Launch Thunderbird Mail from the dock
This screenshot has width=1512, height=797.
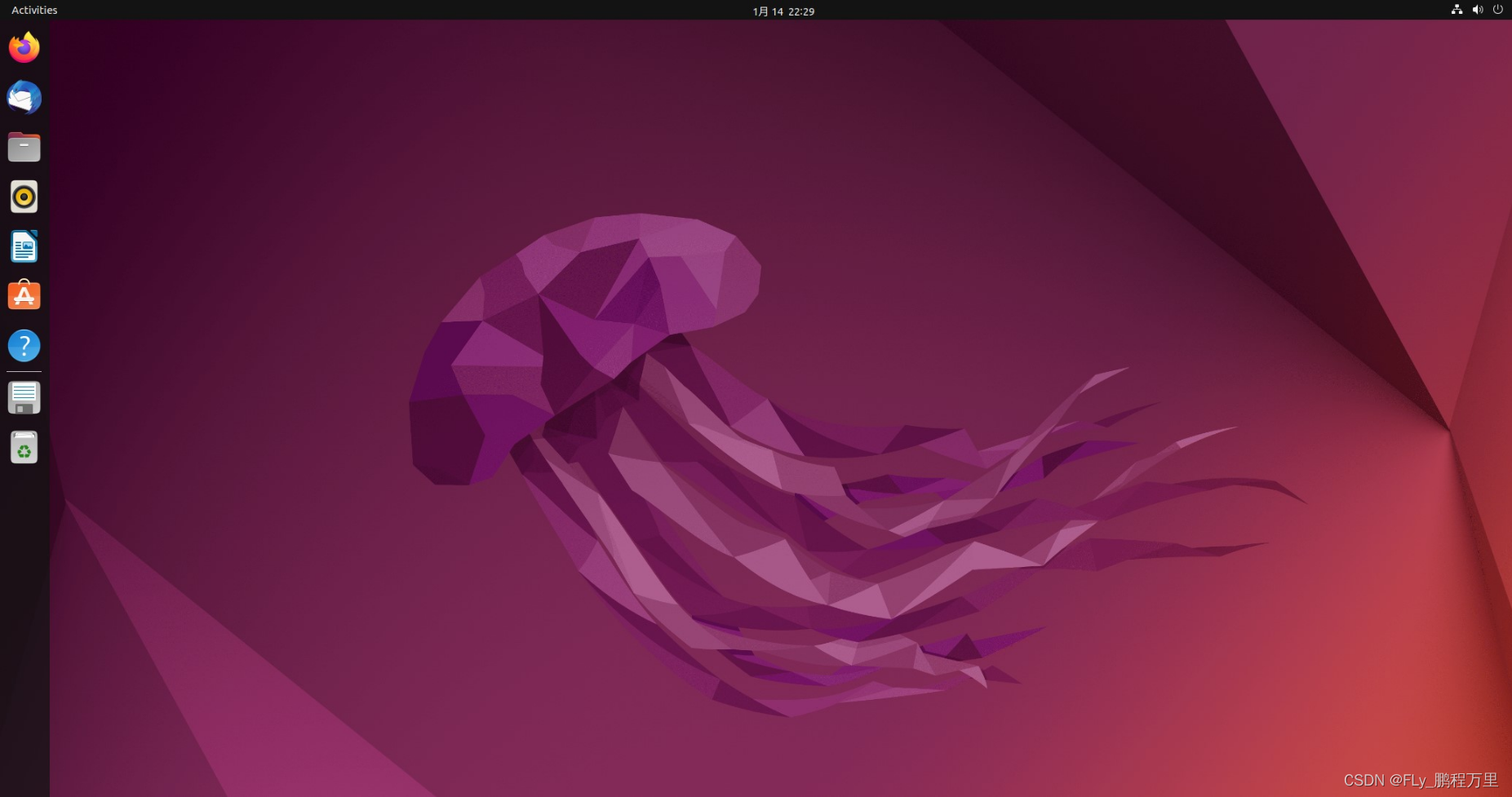point(24,97)
